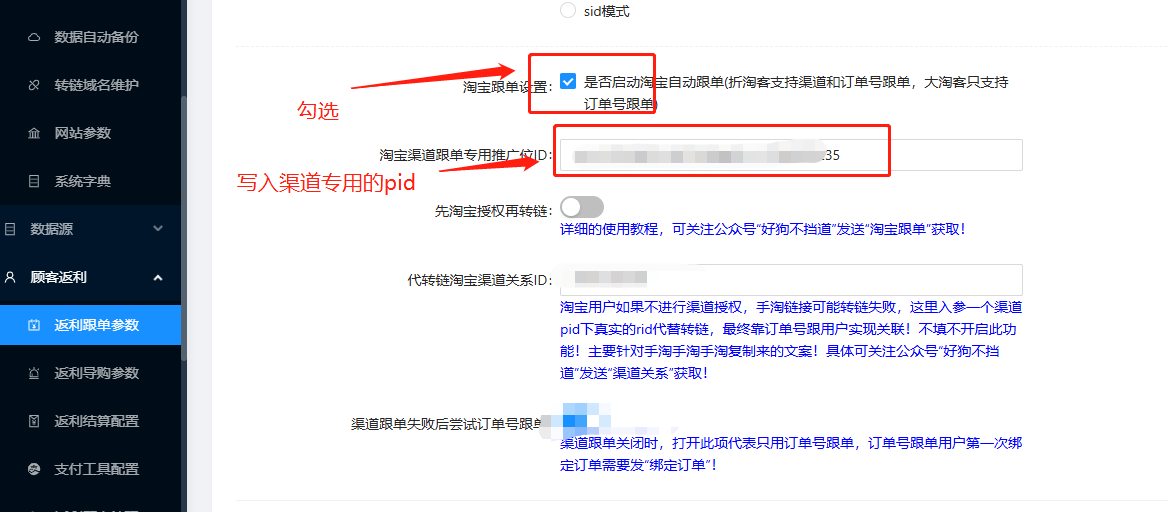The width and height of the screenshot is (1168, 512).
Task: Collapse the 顾客返利 menu chevron
Action: click(x=157, y=277)
